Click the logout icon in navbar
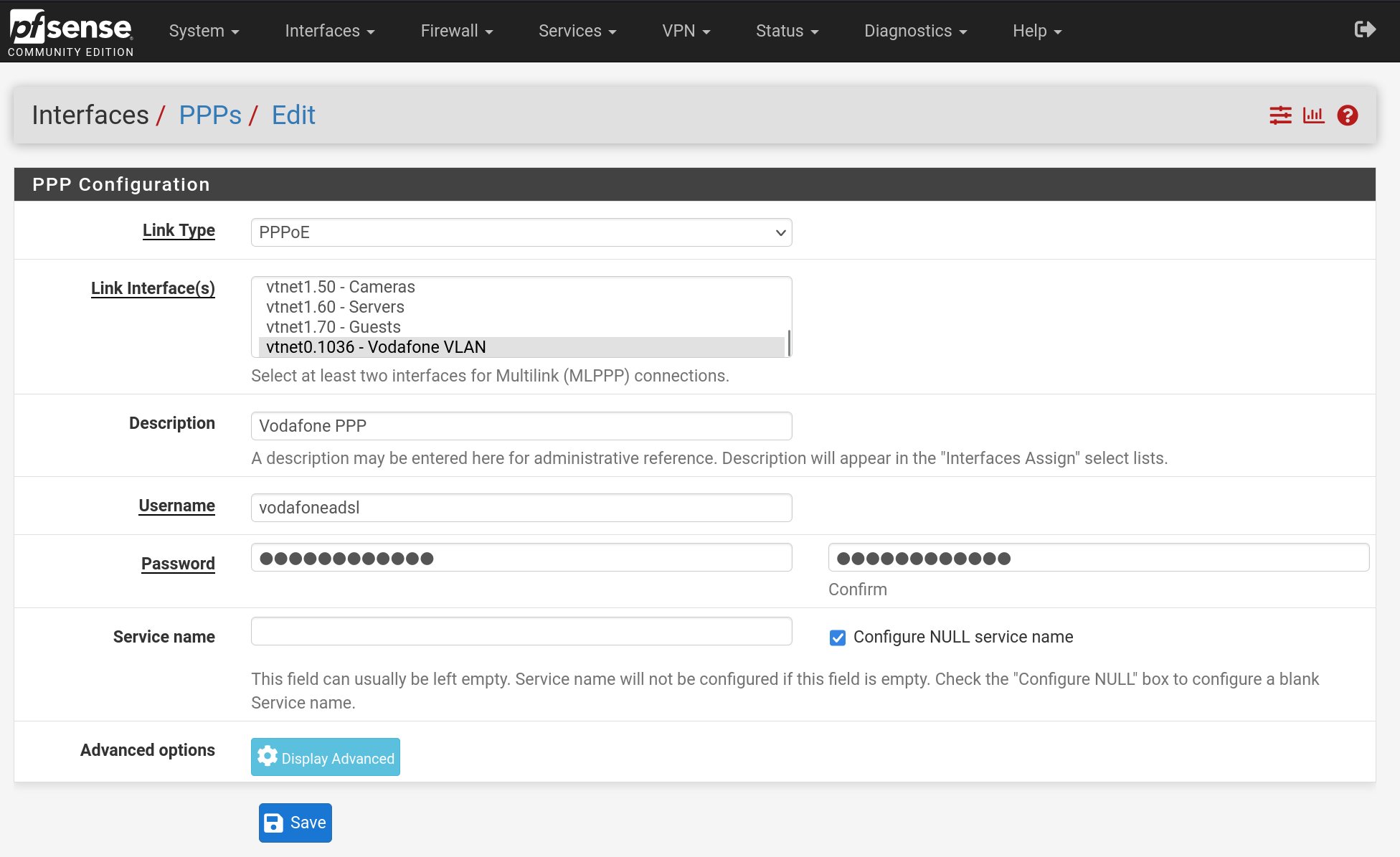Viewport: 1400px width, 857px height. [x=1364, y=29]
